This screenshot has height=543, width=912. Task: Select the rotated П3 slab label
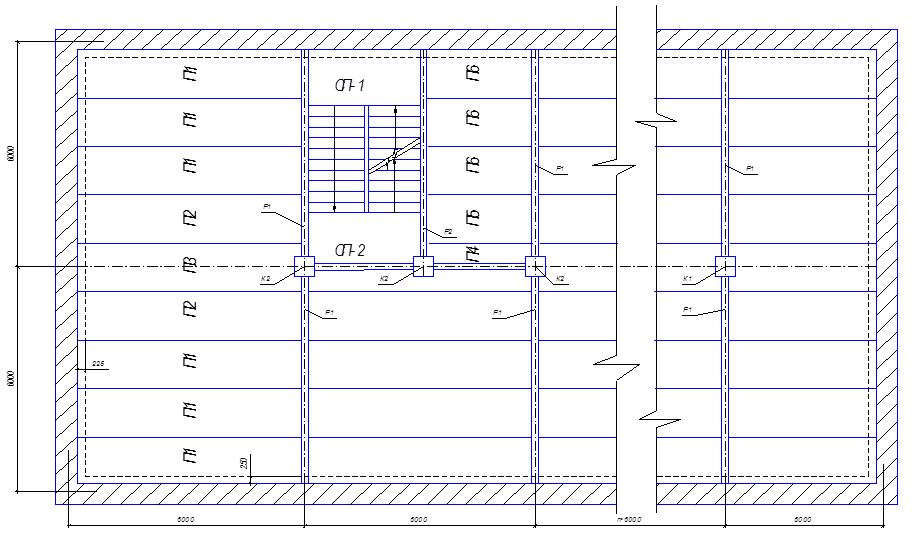(189, 266)
